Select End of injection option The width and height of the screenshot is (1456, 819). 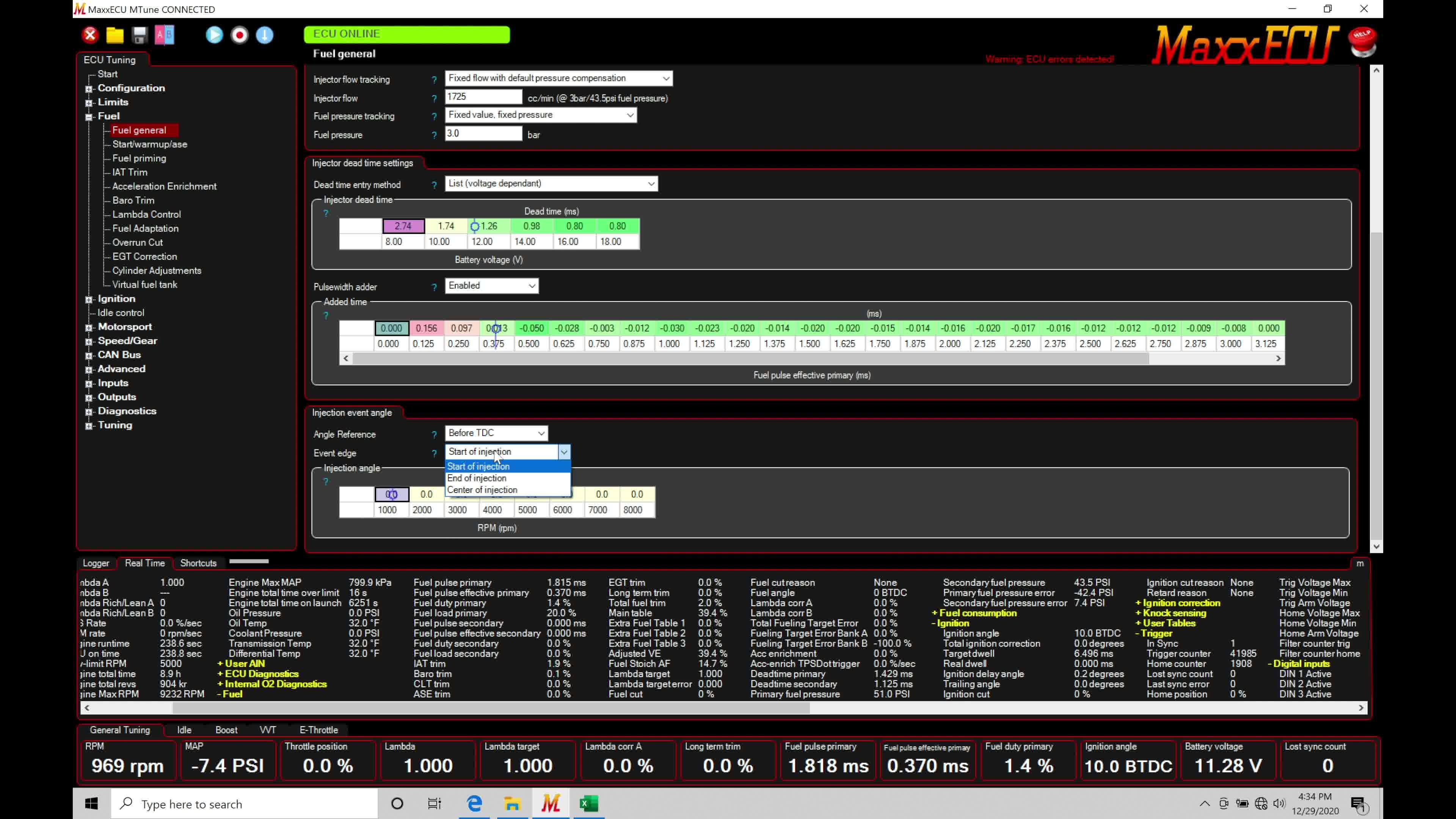(x=508, y=478)
